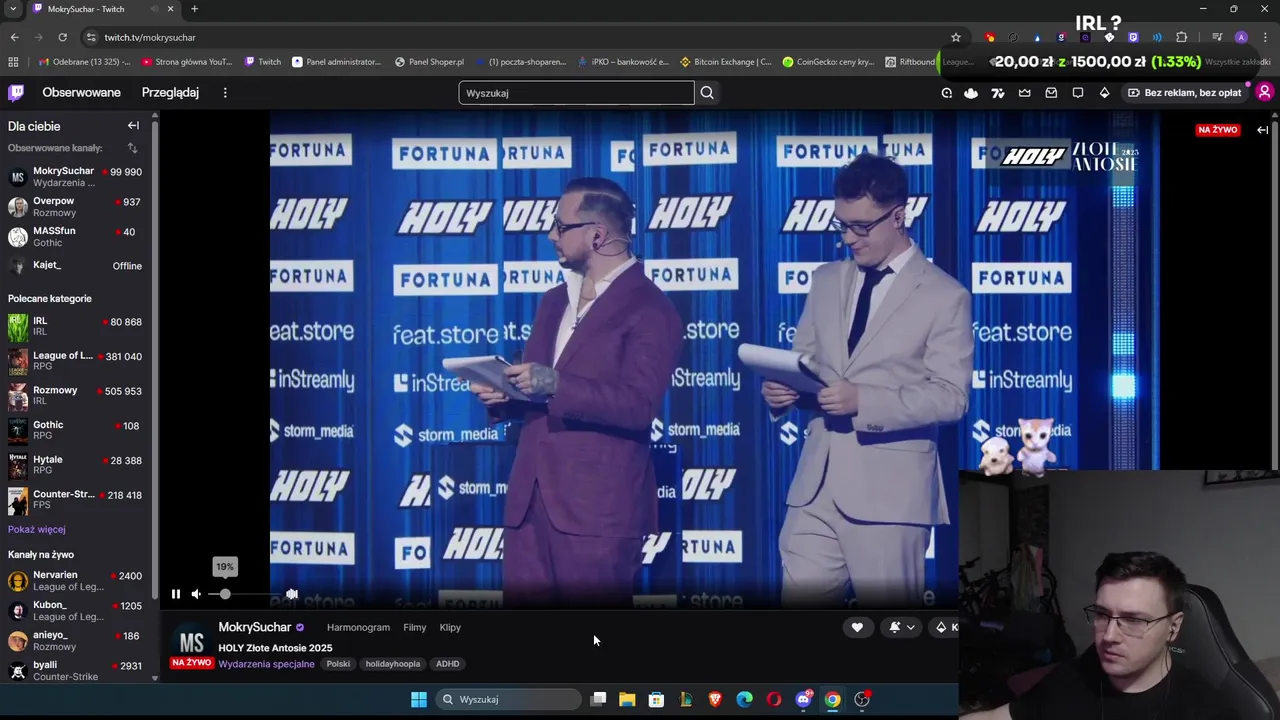The height and width of the screenshot is (720, 1280).
Task: Click Bez reklam, bez opłat button
Action: 1185,92
